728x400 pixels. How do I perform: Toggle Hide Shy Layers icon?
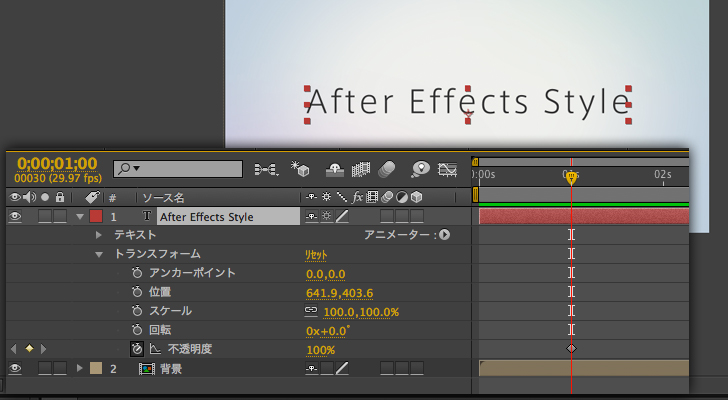(x=334, y=170)
